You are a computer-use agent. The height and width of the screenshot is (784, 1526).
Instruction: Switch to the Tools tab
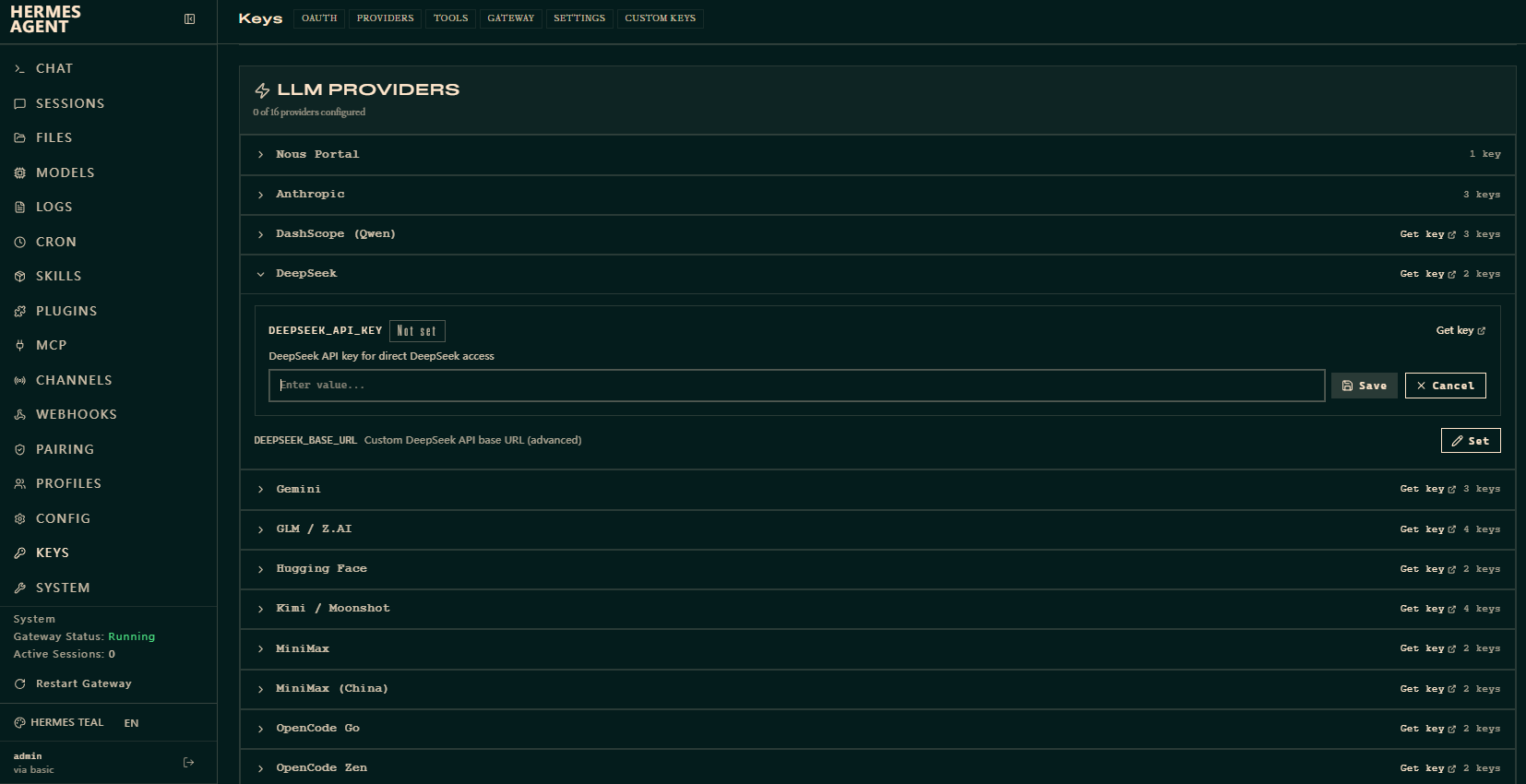pyautogui.click(x=451, y=18)
